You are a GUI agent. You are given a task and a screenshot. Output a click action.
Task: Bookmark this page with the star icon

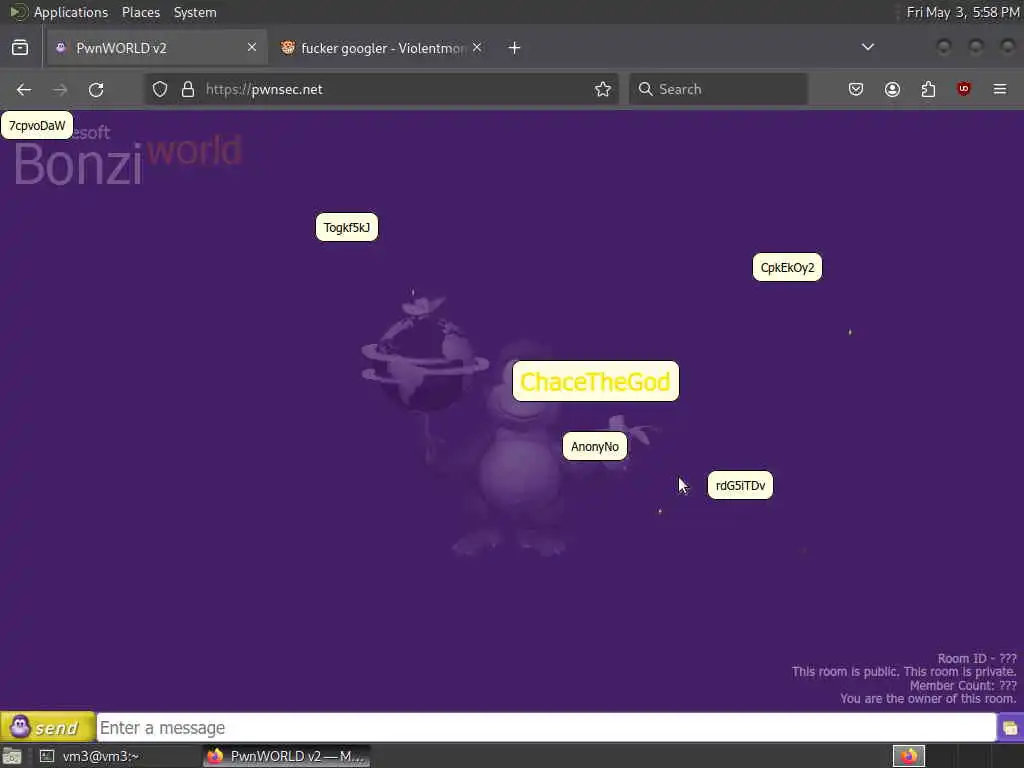603,89
